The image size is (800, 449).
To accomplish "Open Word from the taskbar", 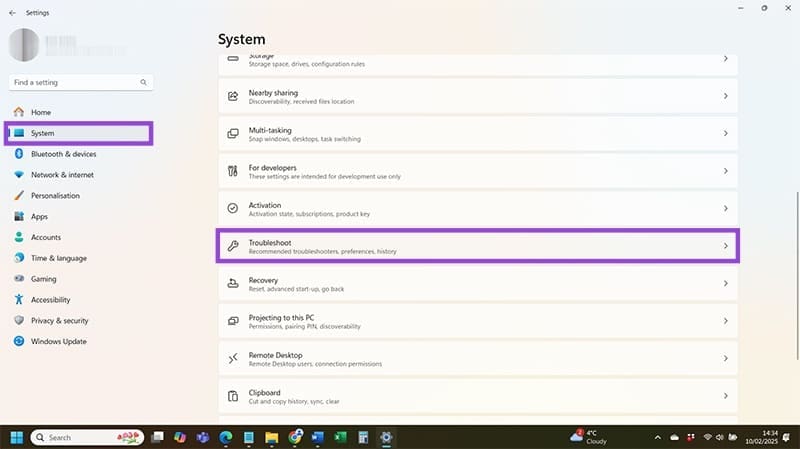I will [317, 437].
